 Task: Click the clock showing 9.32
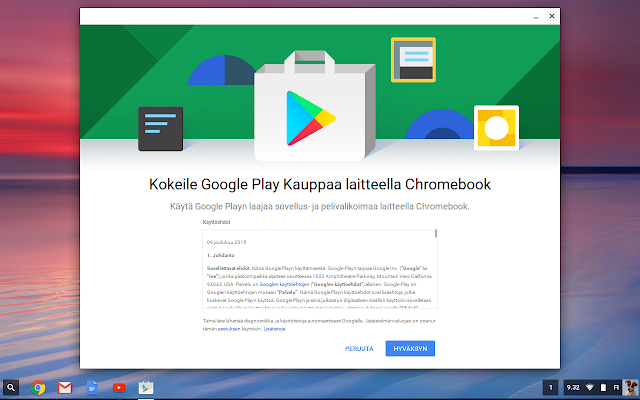pyautogui.click(x=573, y=387)
